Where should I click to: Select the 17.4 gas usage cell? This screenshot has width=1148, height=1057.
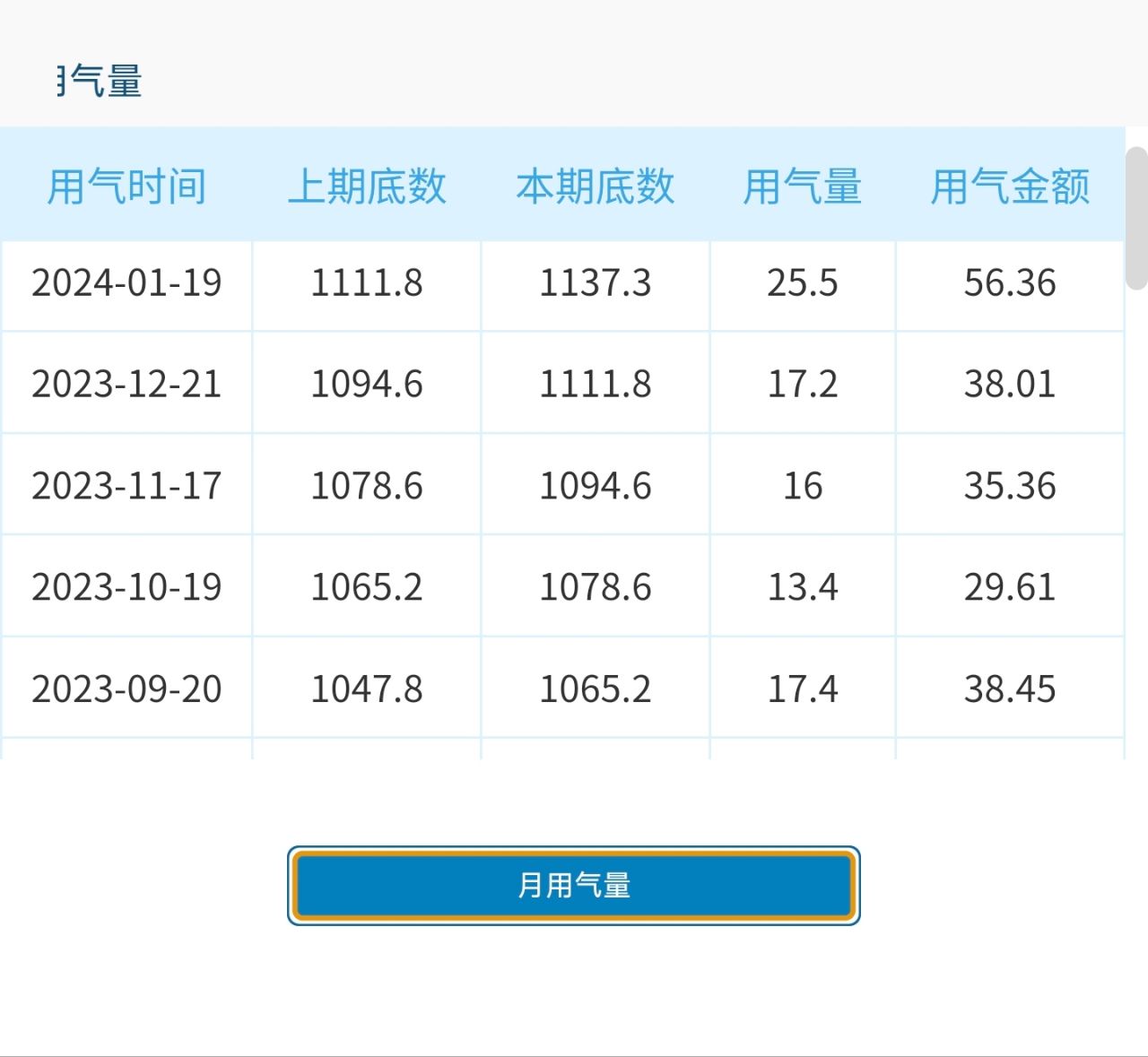point(803,689)
